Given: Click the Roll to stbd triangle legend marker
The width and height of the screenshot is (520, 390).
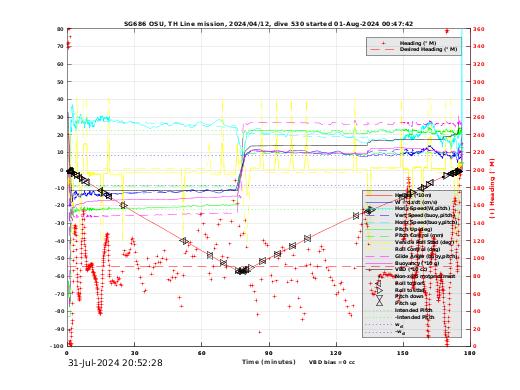Looking at the screenshot, I should tap(379, 291).
